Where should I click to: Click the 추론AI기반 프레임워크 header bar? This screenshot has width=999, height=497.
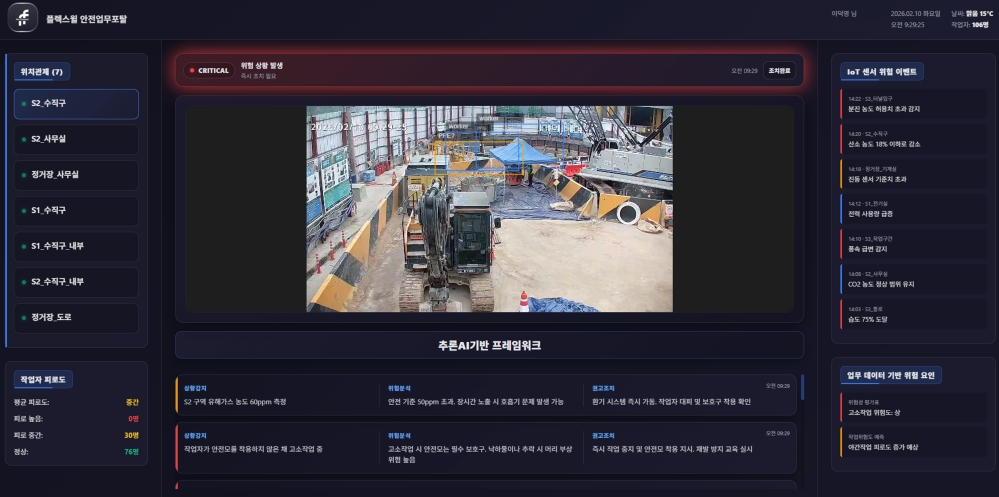click(x=489, y=345)
